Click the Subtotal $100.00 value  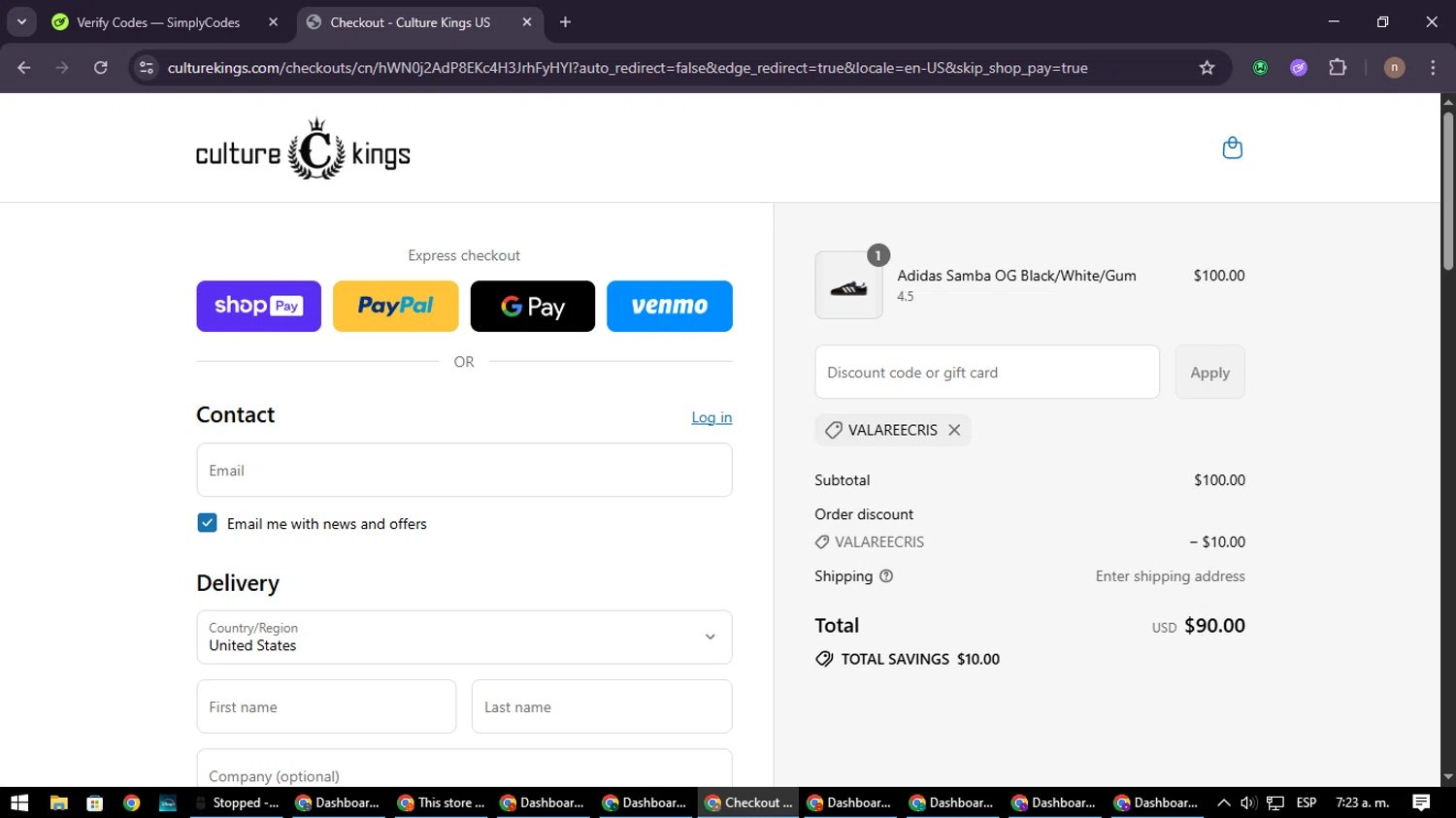(x=1219, y=480)
